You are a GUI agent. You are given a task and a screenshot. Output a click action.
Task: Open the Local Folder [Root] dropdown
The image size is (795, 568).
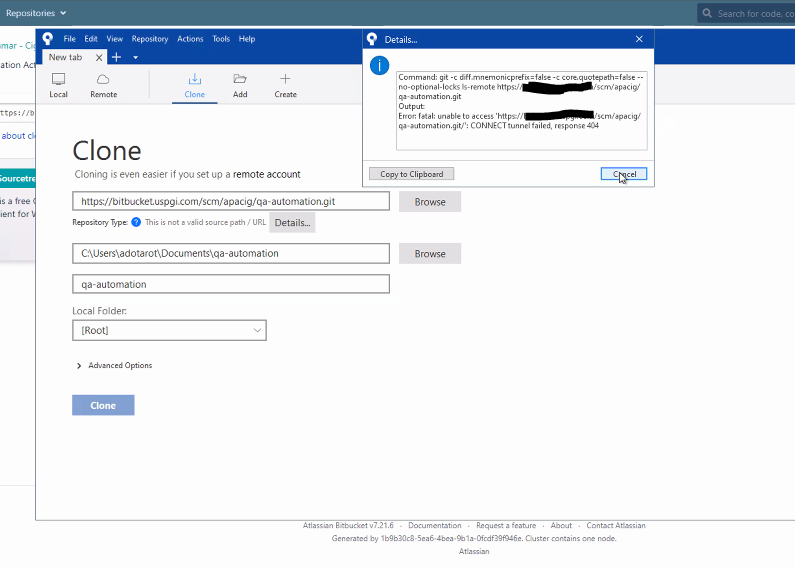(169, 330)
